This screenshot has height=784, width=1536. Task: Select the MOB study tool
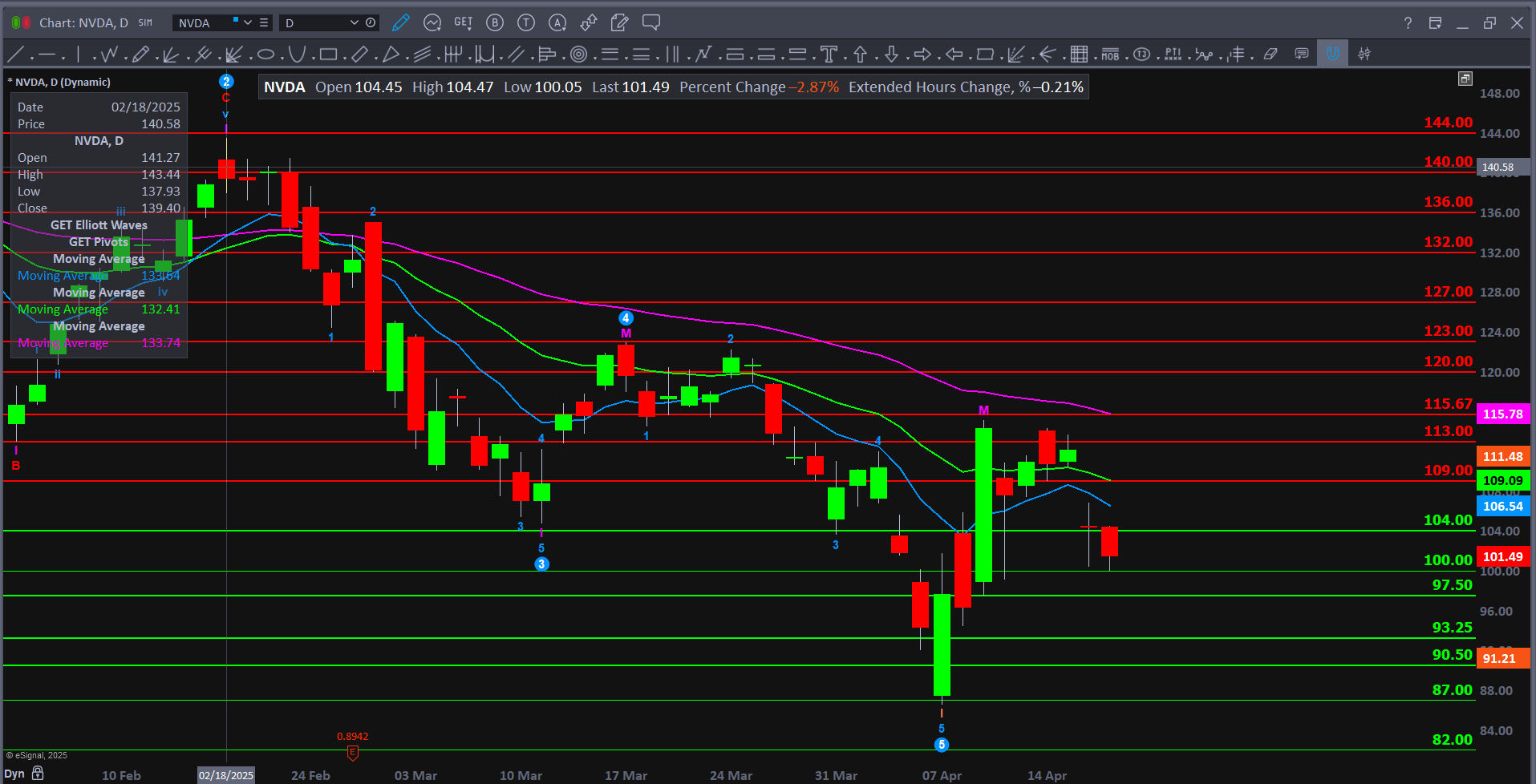tap(1110, 55)
